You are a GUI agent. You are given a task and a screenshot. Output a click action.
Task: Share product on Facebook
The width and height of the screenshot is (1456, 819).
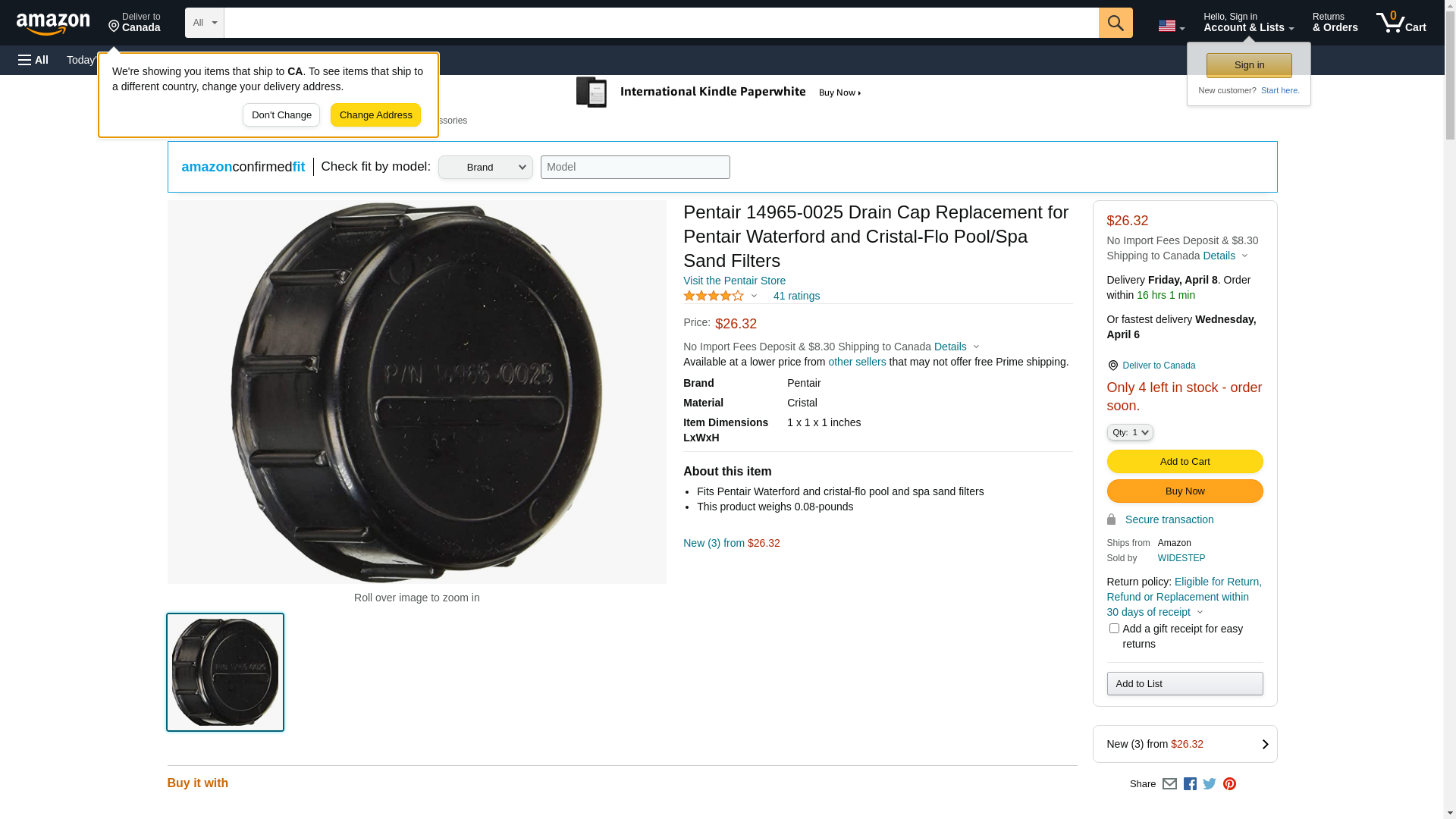tap(1190, 784)
